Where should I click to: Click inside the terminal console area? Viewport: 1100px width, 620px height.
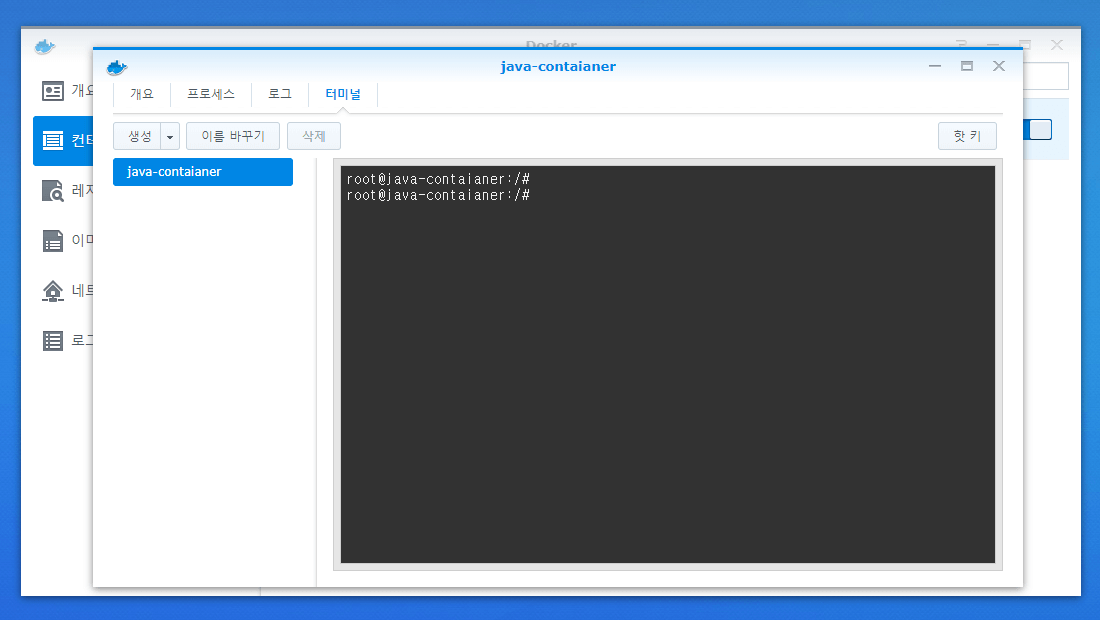coord(668,364)
